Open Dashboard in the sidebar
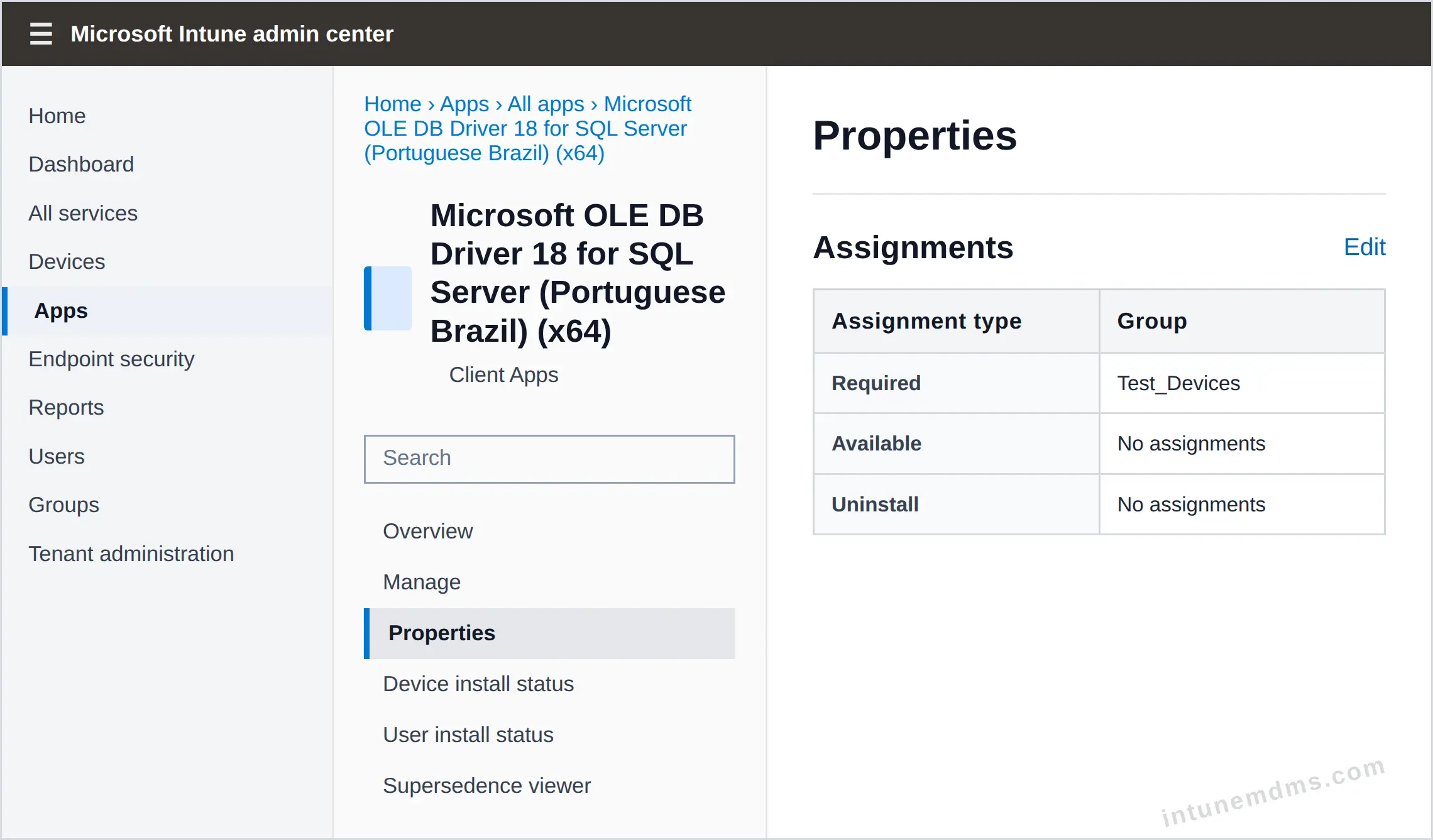 pos(81,165)
